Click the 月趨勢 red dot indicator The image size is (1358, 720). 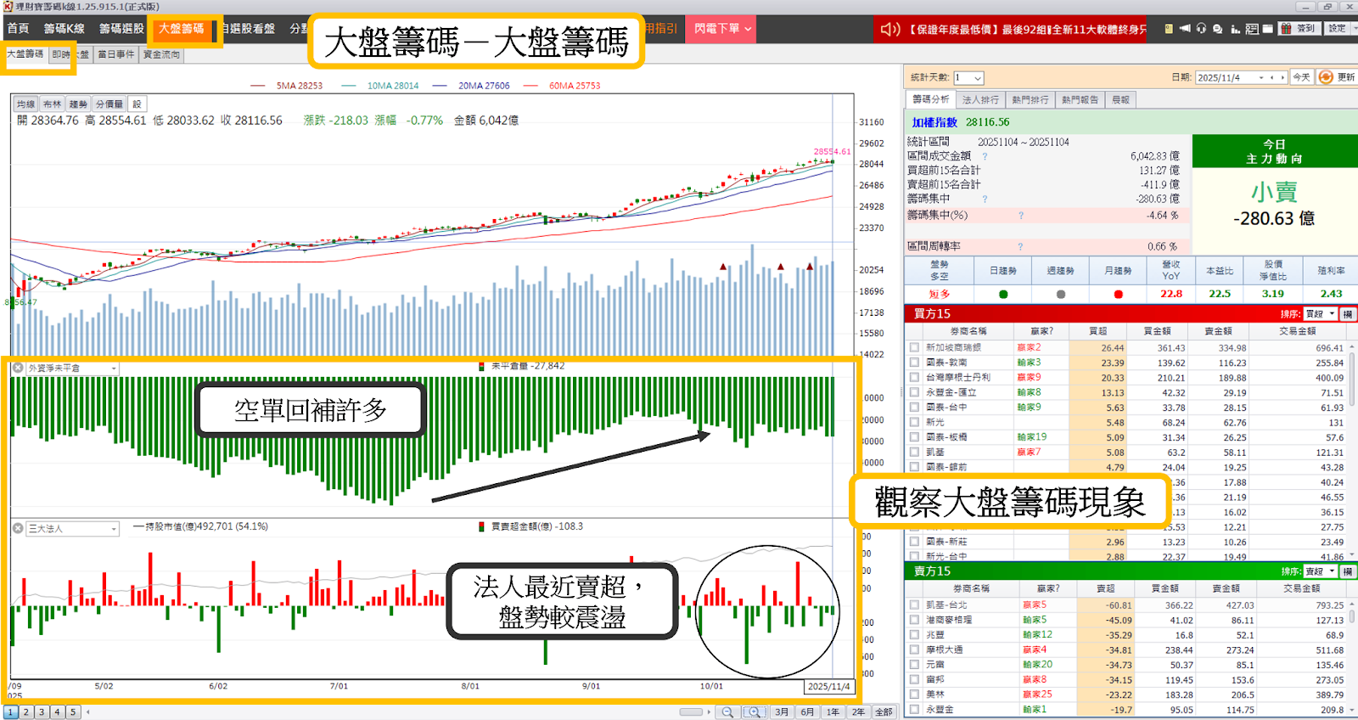coord(1118,294)
